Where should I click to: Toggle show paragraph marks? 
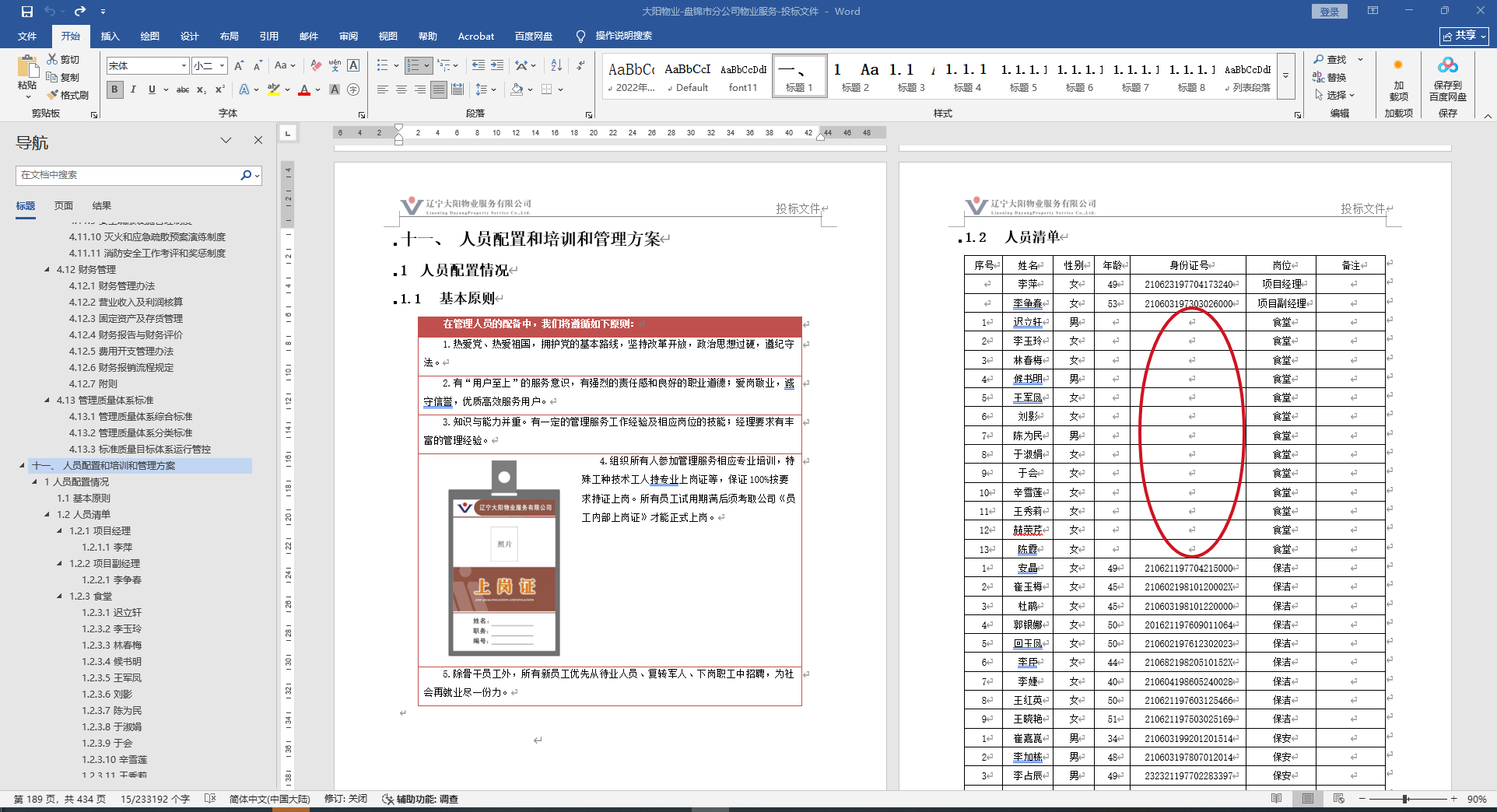click(x=580, y=65)
